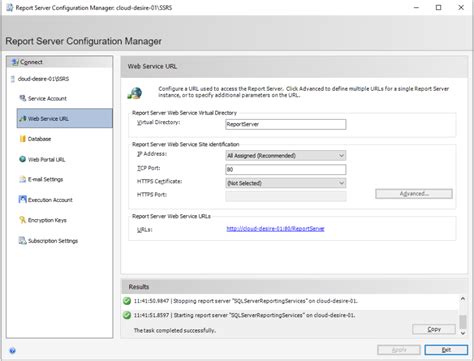474x361 pixels.
Task: Click 'Report Server Configuration Manager' banner title
Action: coord(83,41)
